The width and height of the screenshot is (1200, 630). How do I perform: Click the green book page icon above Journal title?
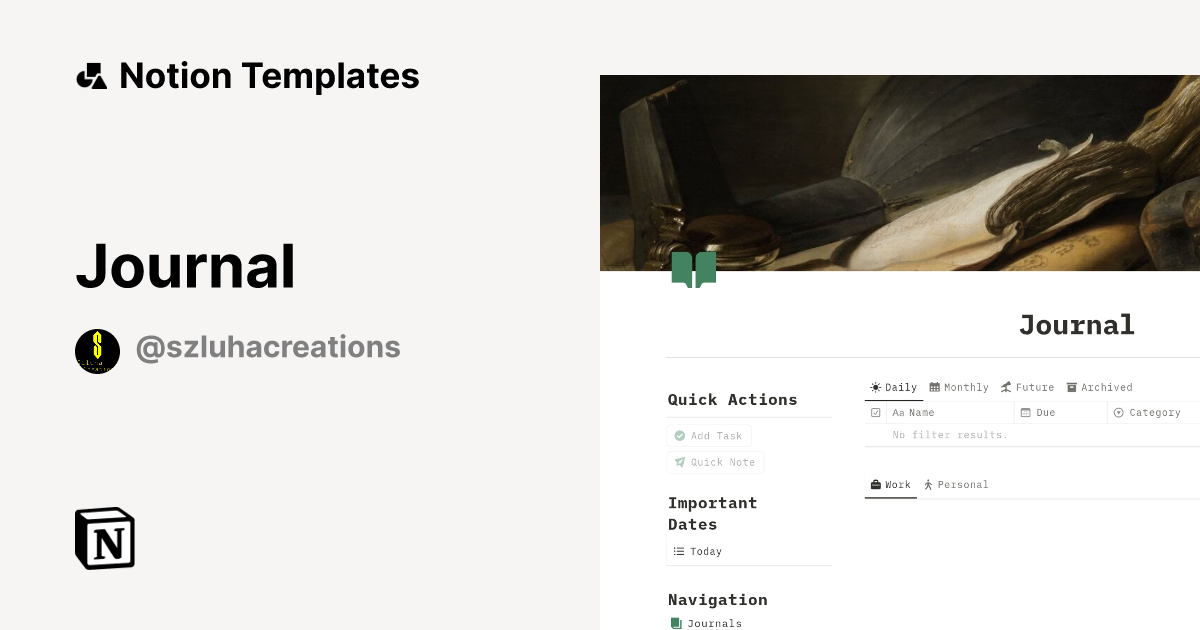tap(694, 269)
